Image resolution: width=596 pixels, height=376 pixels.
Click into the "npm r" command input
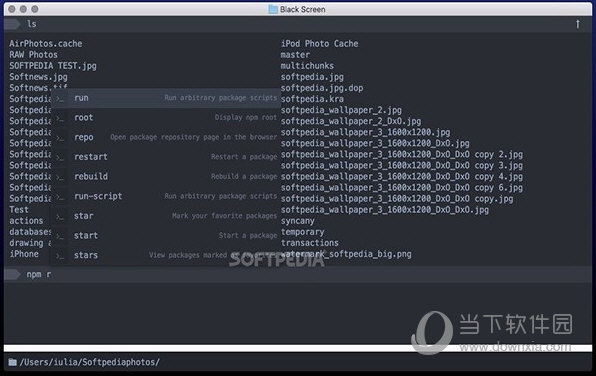coord(298,274)
